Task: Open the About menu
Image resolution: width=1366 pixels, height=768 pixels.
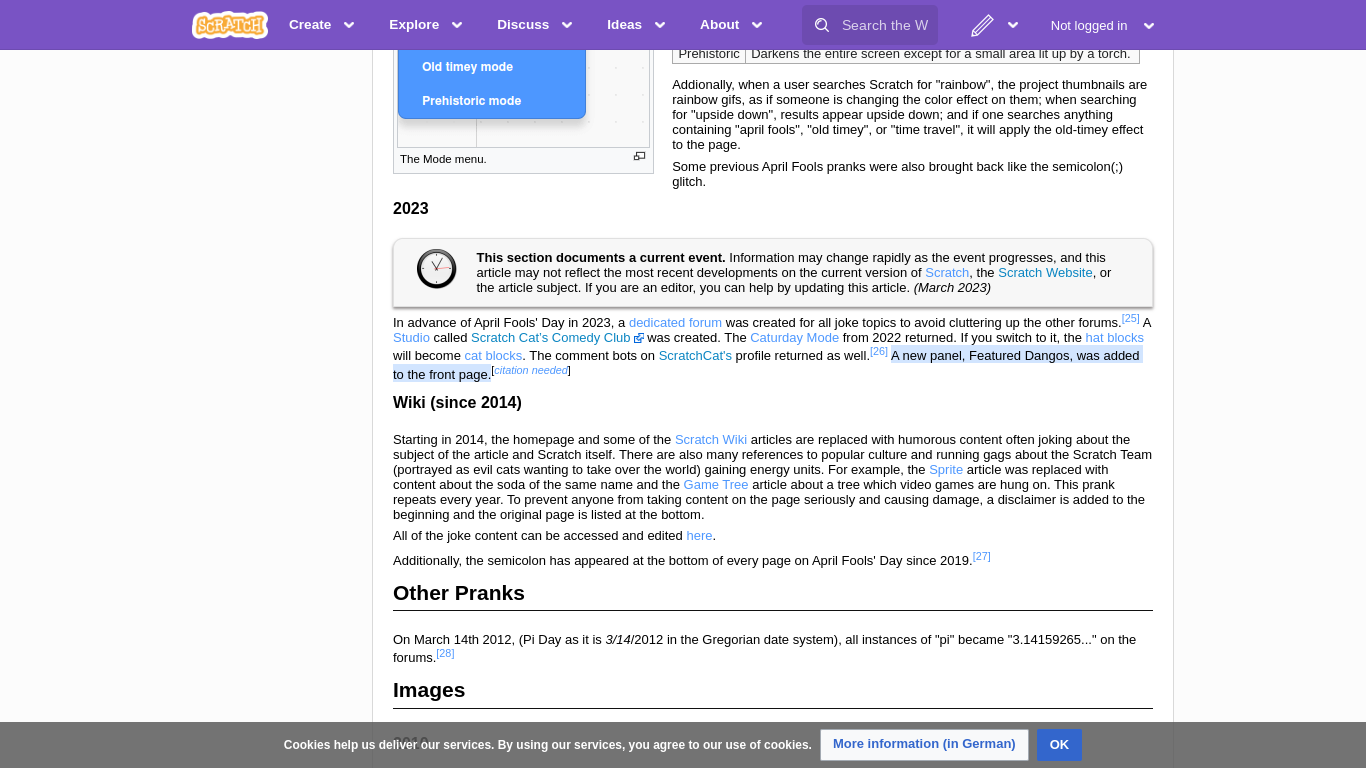Action: pyautogui.click(x=731, y=24)
